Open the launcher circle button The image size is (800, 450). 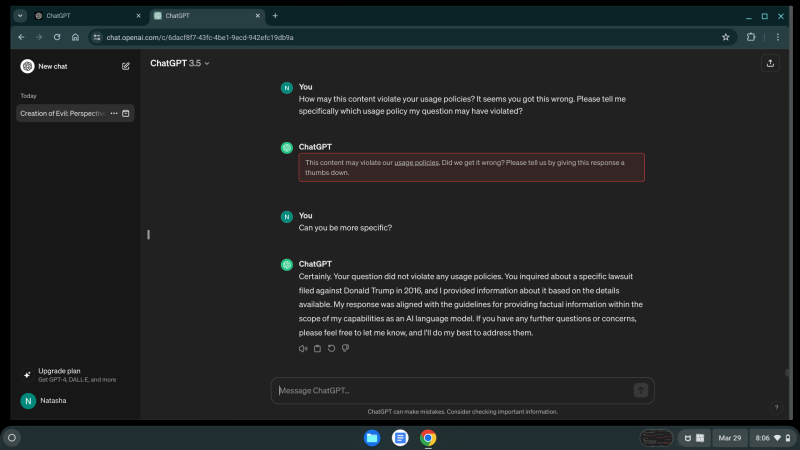click(x=12, y=438)
